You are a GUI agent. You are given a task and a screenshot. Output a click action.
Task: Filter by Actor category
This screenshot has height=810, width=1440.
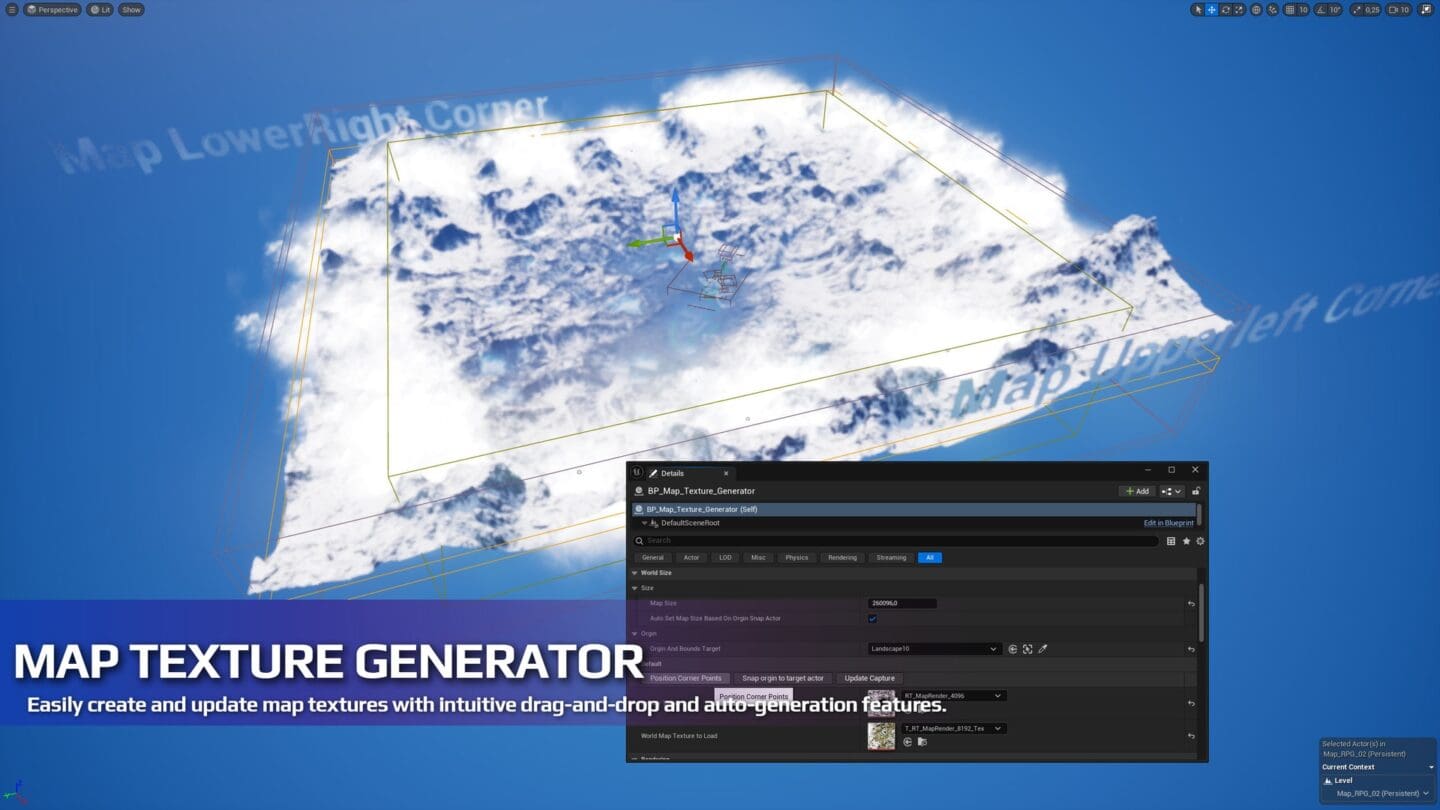pos(691,557)
